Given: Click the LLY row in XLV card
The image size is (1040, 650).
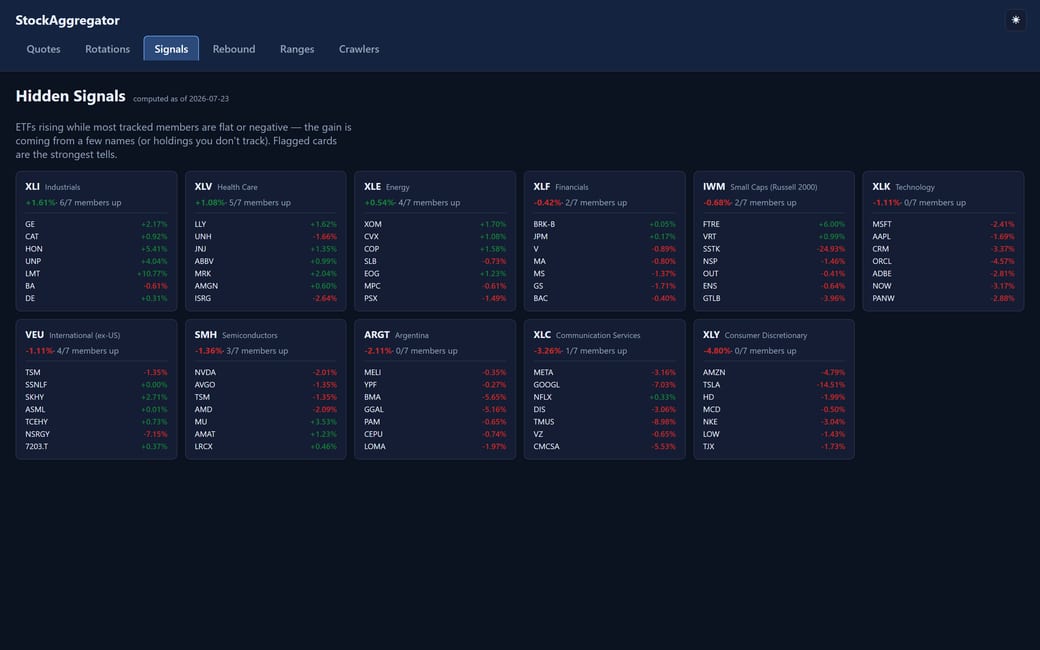Looking at the screenshot, I should 265,224.
